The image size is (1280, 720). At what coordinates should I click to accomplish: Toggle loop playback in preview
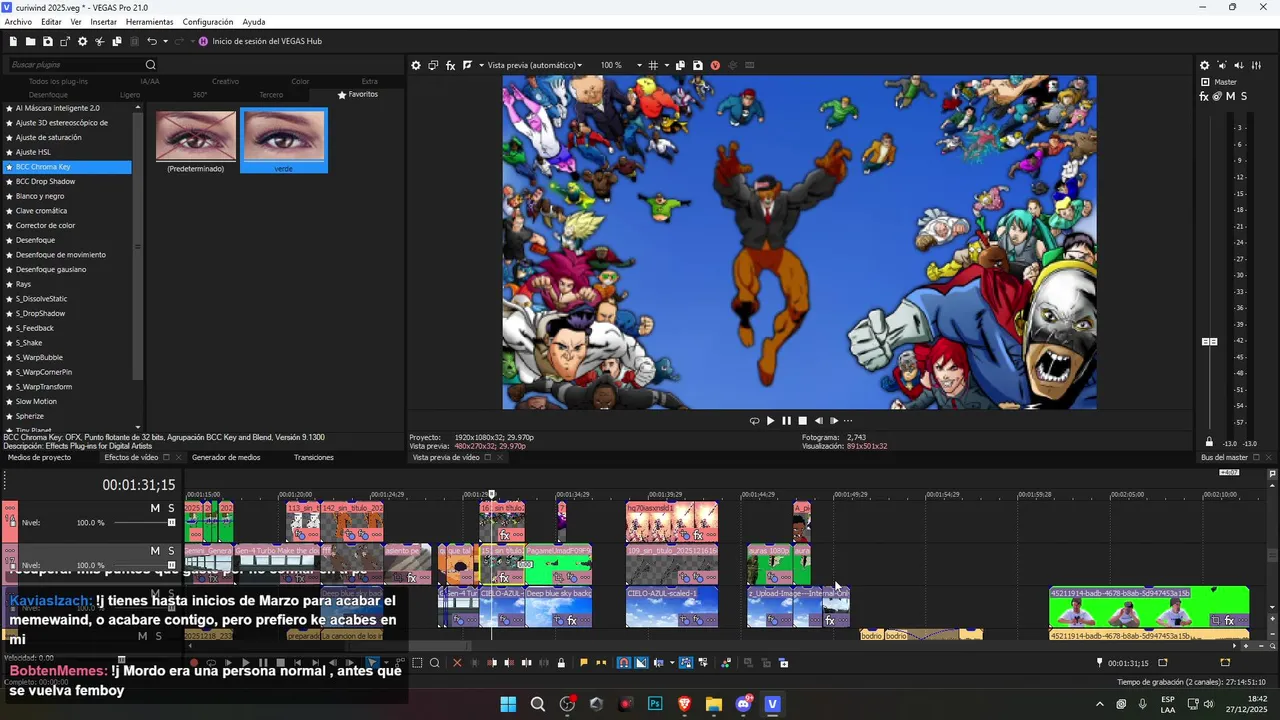pos(754,421)
